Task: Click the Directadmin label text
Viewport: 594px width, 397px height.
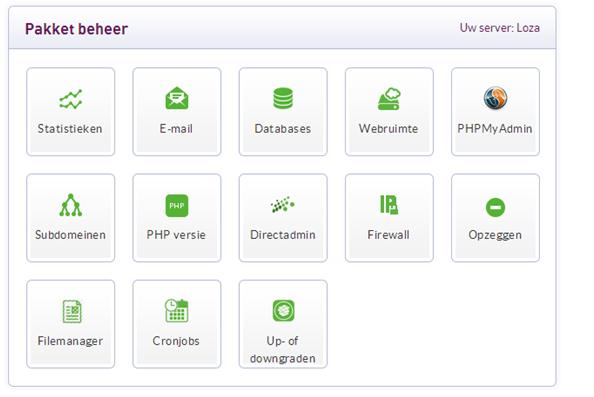Action: [x=283, y=235]
